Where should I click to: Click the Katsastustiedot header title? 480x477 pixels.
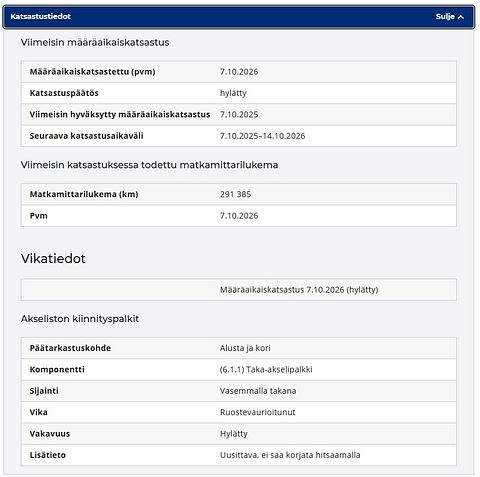pos(40,16)
